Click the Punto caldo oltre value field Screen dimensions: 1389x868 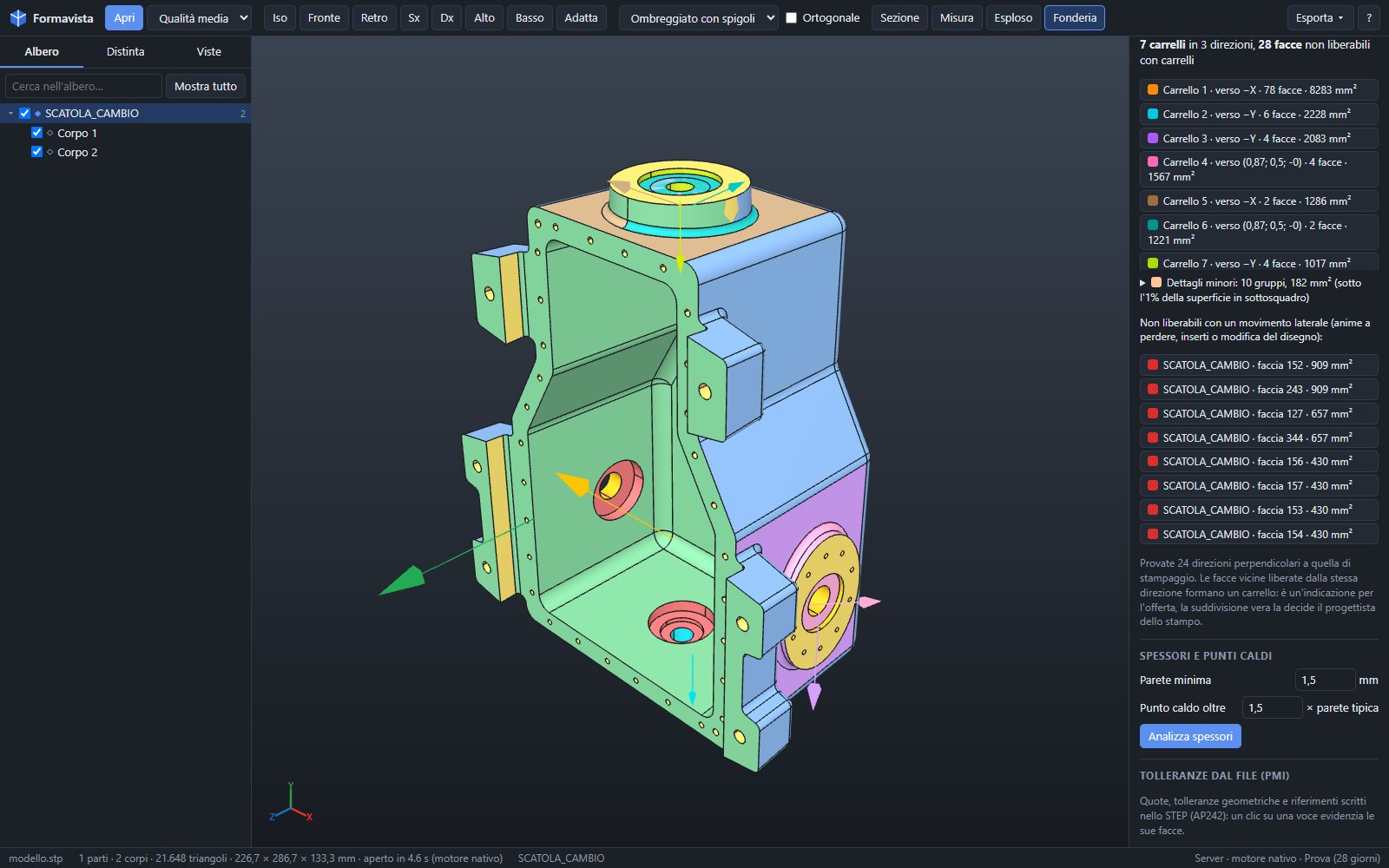tap(1272, 707)
